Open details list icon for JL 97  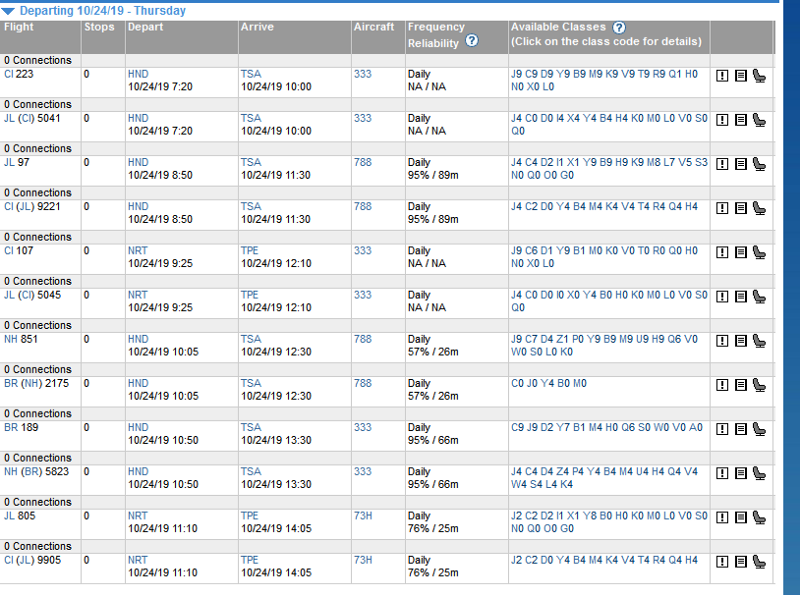coord(741,164)
